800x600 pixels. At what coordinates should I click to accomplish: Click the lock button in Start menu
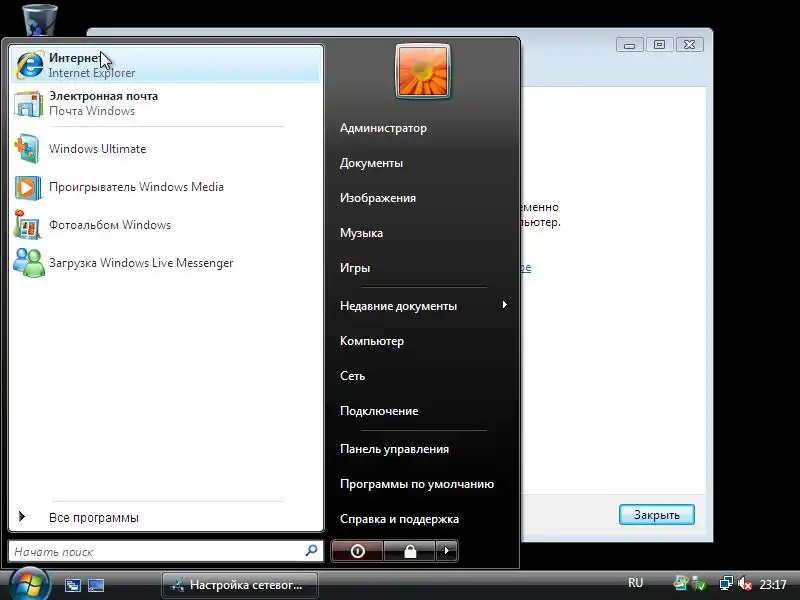(410, 551)
